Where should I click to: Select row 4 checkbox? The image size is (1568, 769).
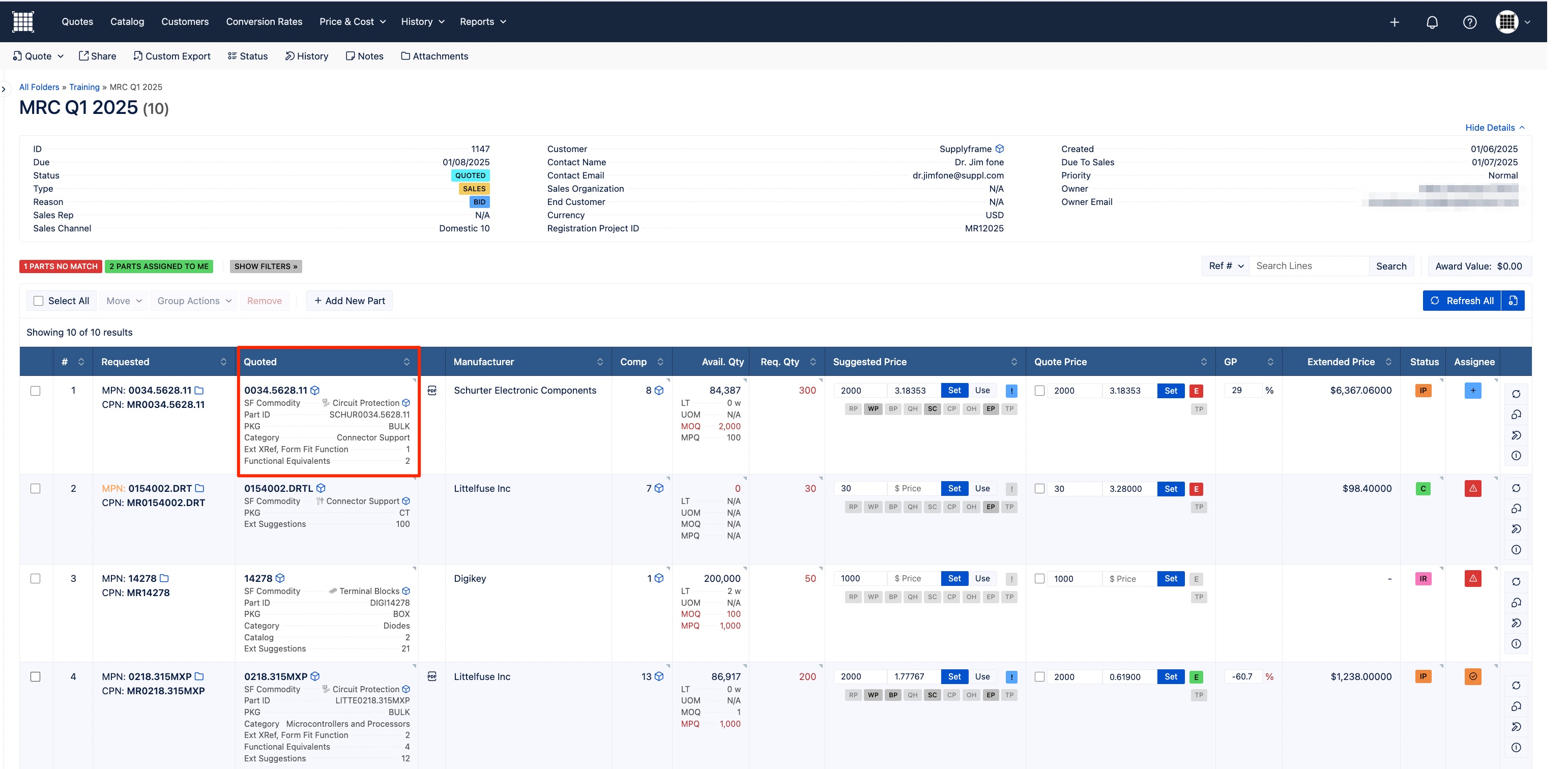35,676
